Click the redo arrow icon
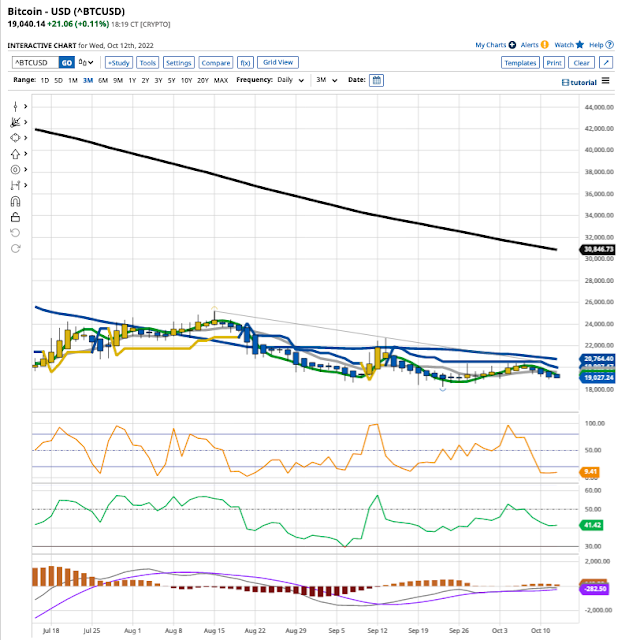Screen dimensions: 640x640 point(15,248)
